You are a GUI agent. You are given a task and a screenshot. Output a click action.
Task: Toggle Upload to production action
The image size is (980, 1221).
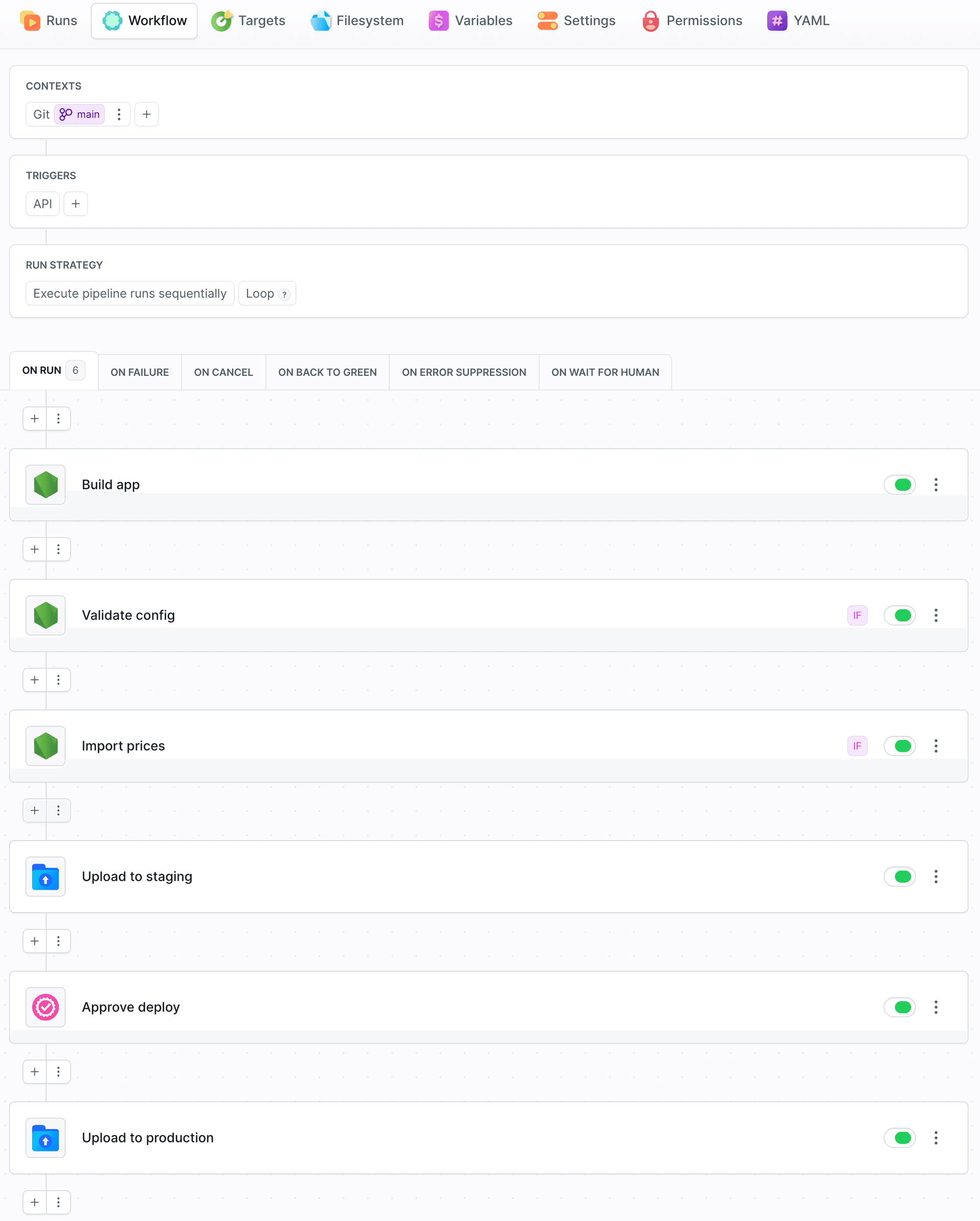tap(900, 1138)
